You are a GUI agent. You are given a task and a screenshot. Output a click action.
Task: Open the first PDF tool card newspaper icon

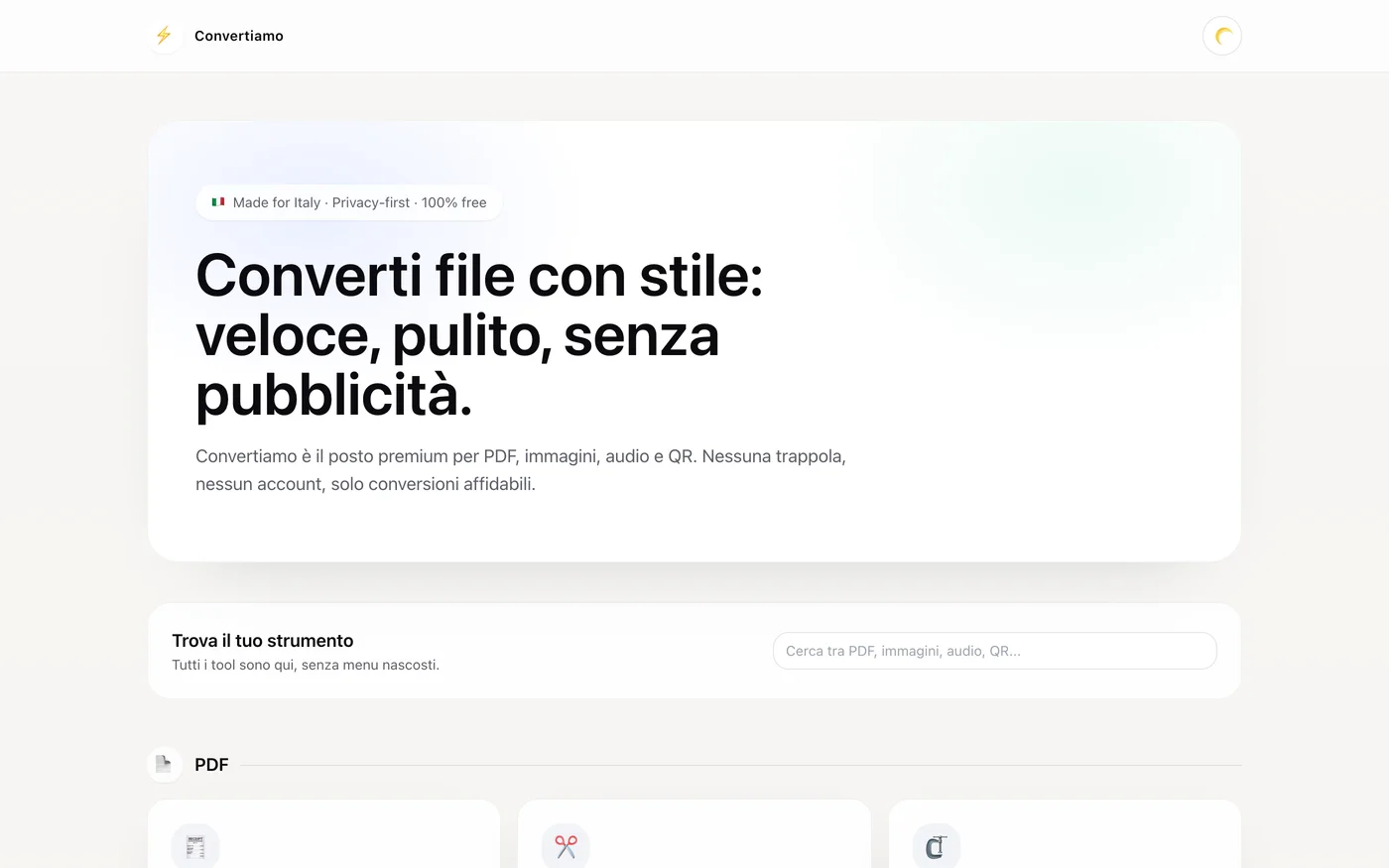[195, 846]
